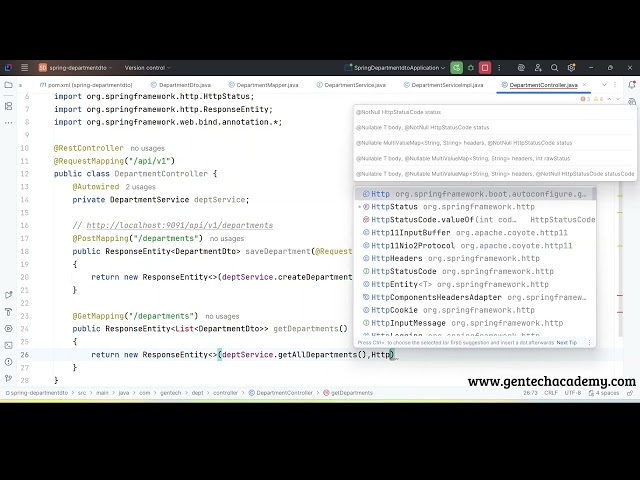Screen dimensions: 640x480
Task: Click the 26:73 caret position indicator
Action: [530, 393]
